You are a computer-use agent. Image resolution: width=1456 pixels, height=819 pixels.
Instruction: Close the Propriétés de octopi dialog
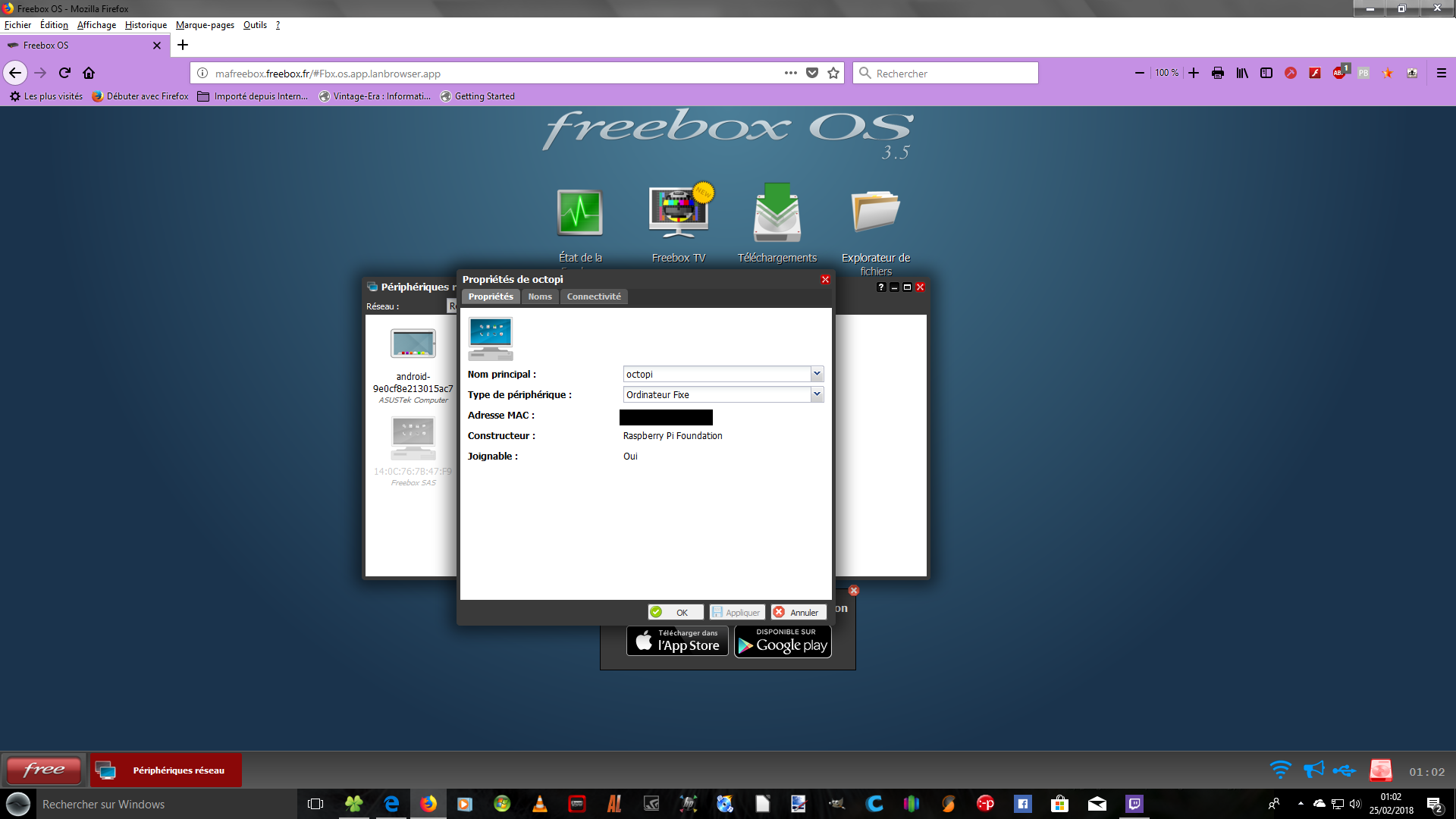tap(825, 280)
